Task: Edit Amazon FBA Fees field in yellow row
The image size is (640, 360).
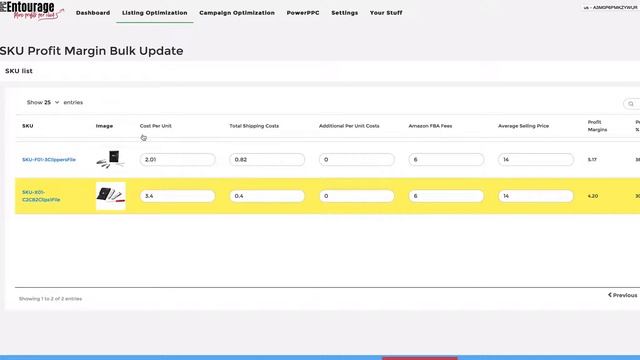Action: [446, 196]
